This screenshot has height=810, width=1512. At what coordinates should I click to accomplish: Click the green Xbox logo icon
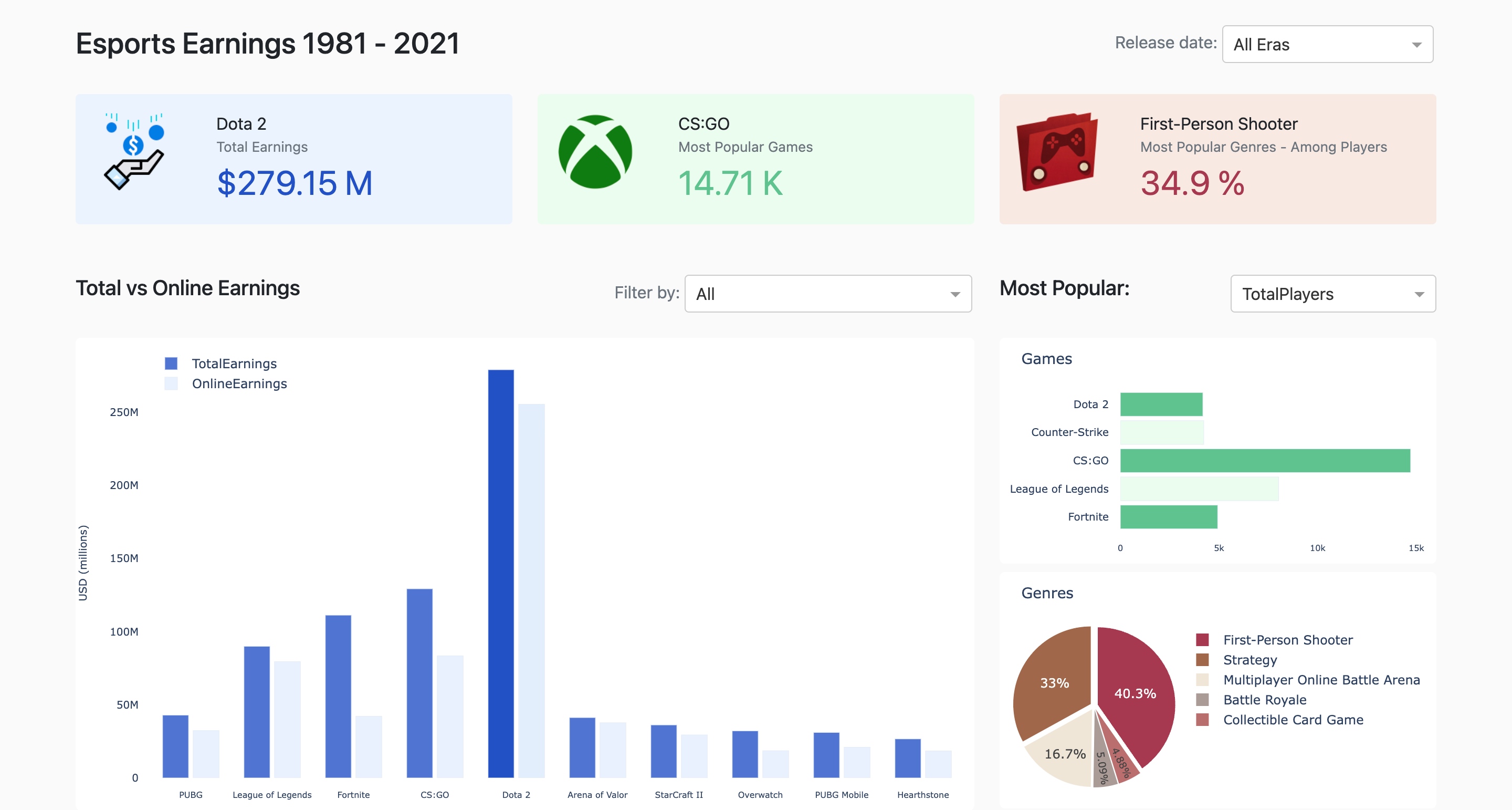pyautogui.click(x=595, y=151)
